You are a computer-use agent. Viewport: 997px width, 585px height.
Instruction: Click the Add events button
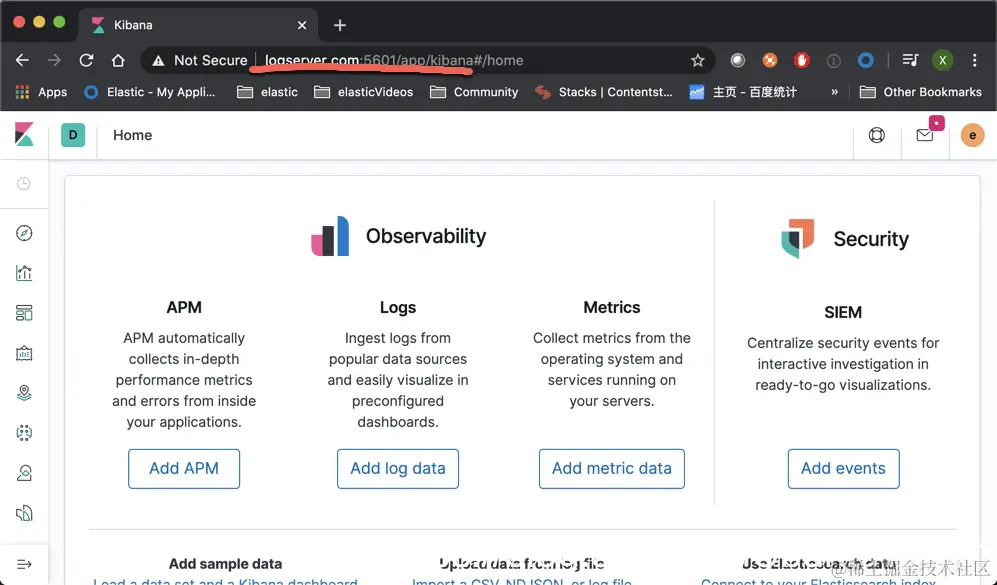click(843, 469)
